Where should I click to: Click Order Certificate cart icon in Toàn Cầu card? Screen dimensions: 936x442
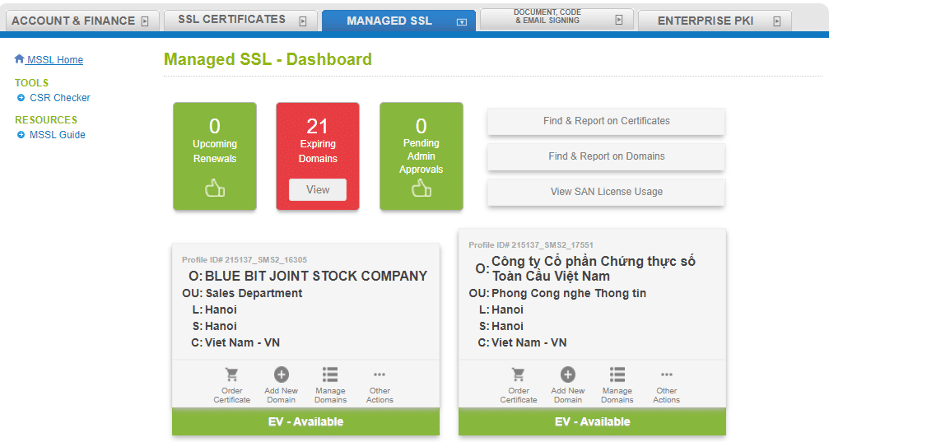click(518, 375)
